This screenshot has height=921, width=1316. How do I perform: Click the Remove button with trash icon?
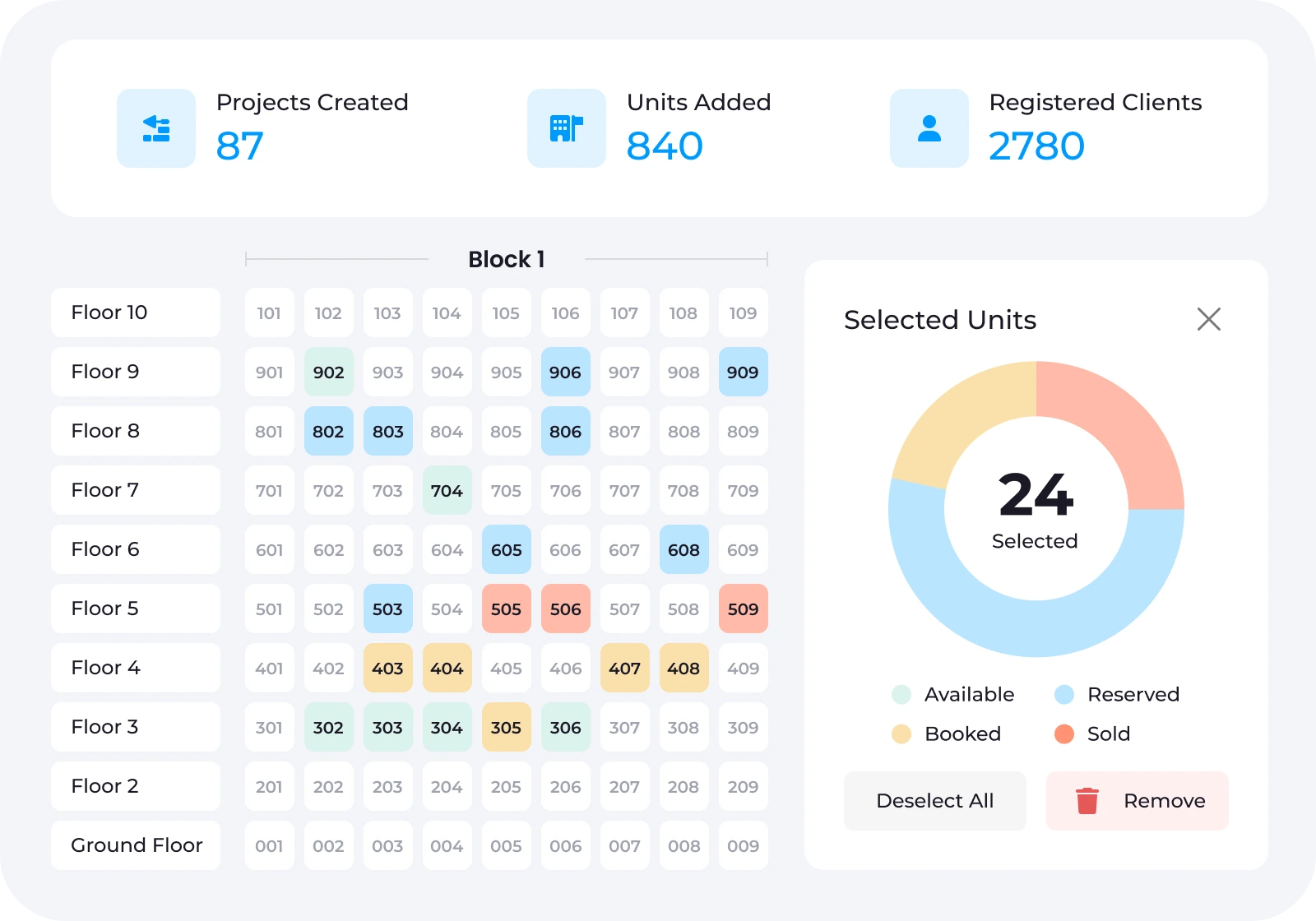tap(1137, 801)
